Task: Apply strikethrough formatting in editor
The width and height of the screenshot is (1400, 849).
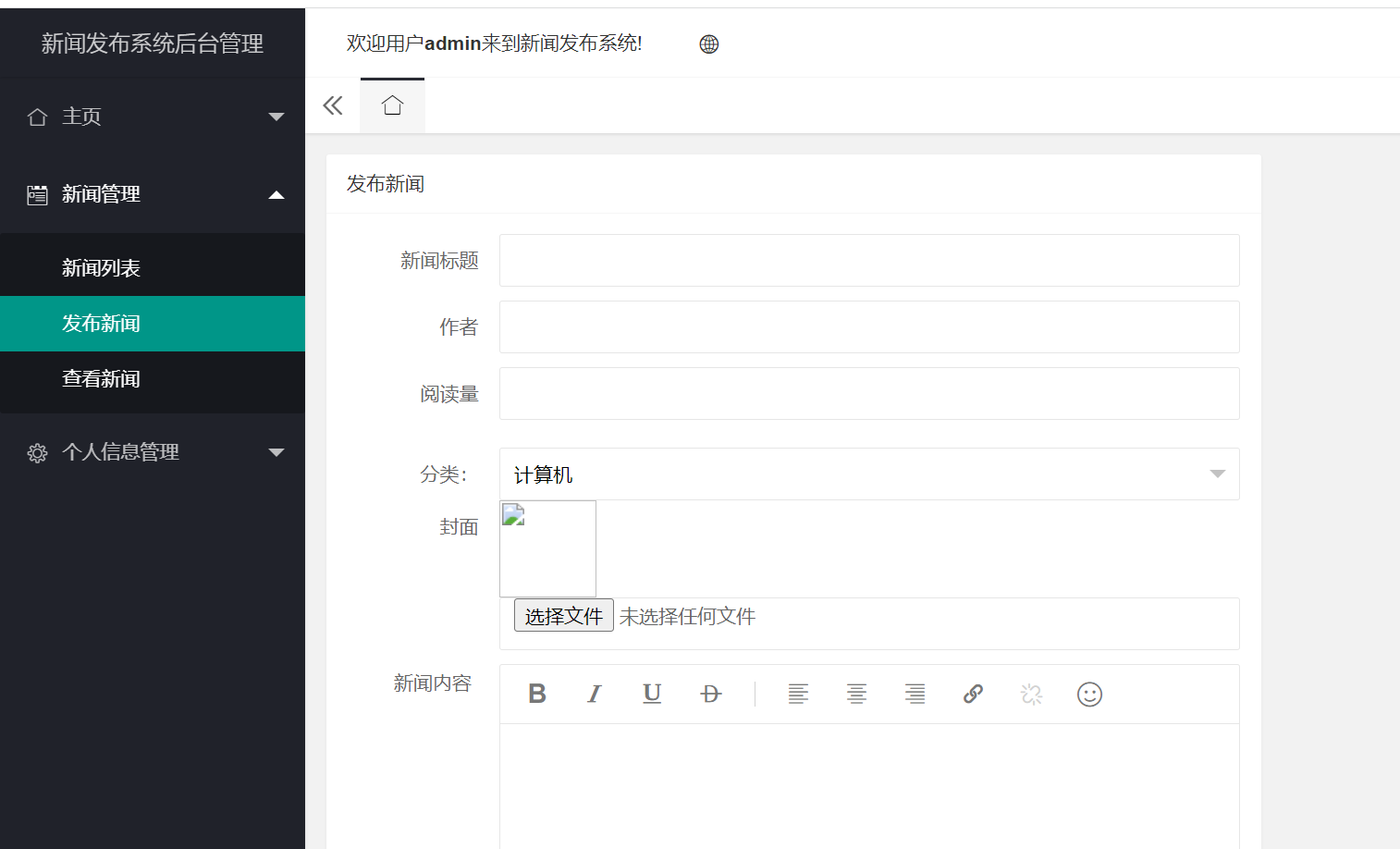Action: point(710,694)
